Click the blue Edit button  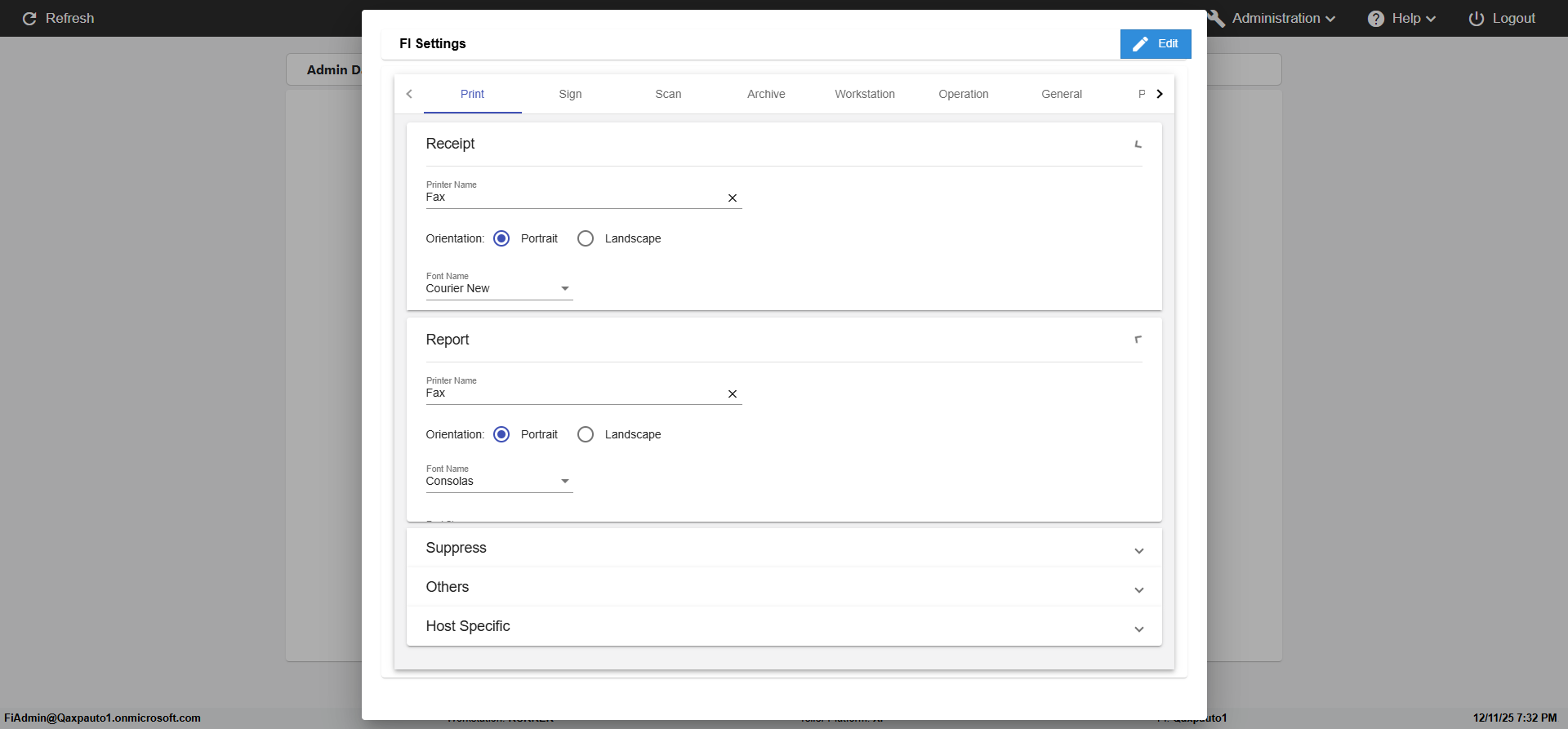(1155, 44)
